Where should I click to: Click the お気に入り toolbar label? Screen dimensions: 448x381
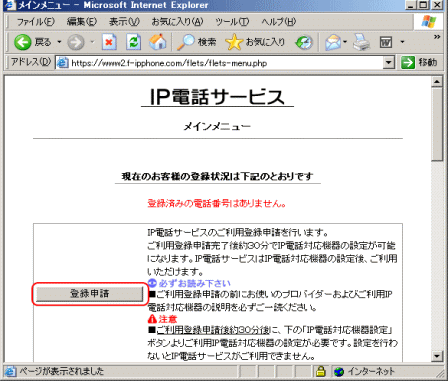(x=265, y=42)
